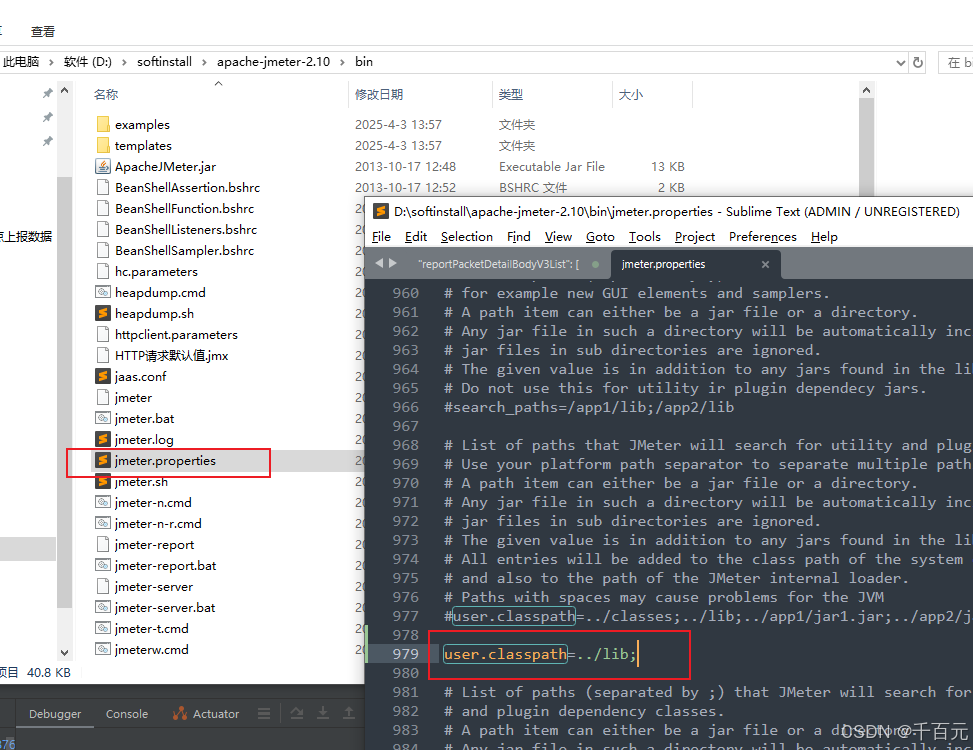
Task: Sort files by 名称 column header
Action: click(105, 94)
